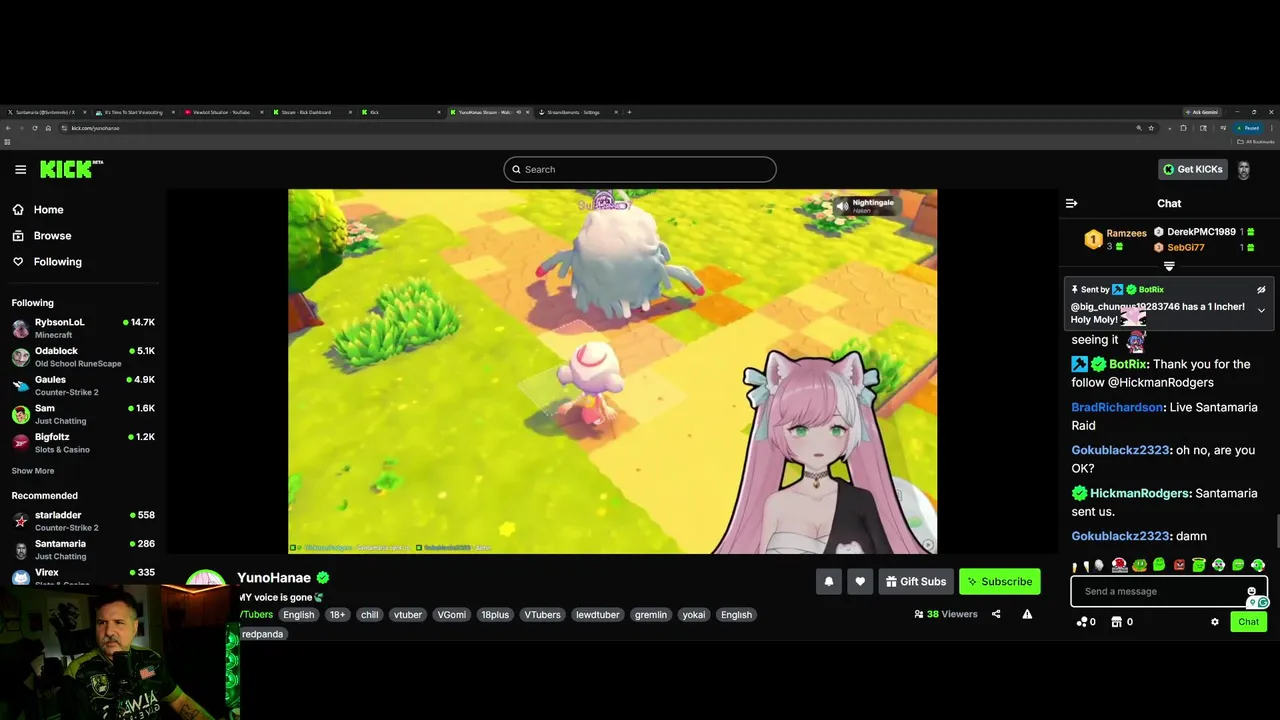
Task: Expand the gift leaderboard arrow
Action: [x=1169, y=267]
